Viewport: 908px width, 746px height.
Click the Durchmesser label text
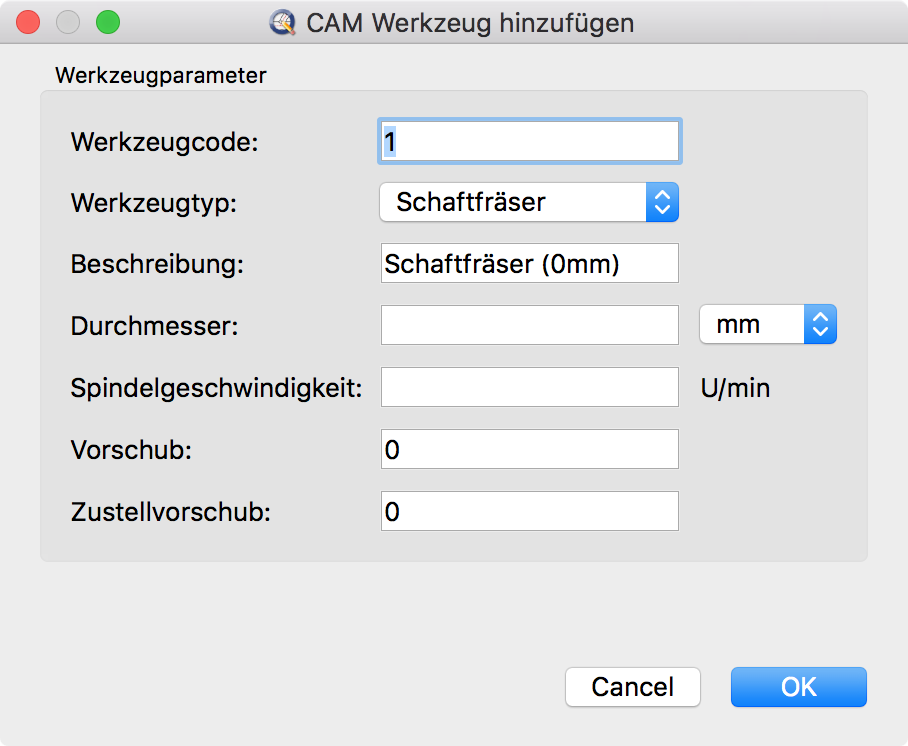154,326
